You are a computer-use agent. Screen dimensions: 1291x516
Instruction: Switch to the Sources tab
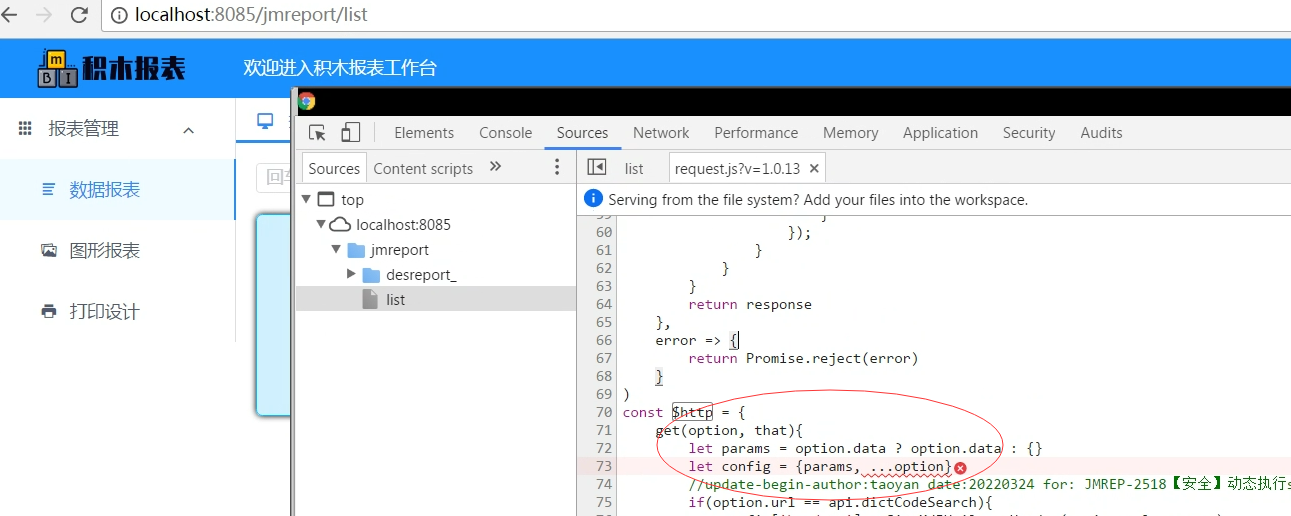click(x=583, y=132)
